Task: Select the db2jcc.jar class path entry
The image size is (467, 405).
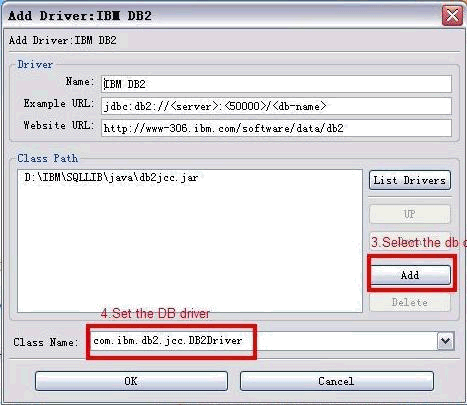Action: click(x=111, y=177)
